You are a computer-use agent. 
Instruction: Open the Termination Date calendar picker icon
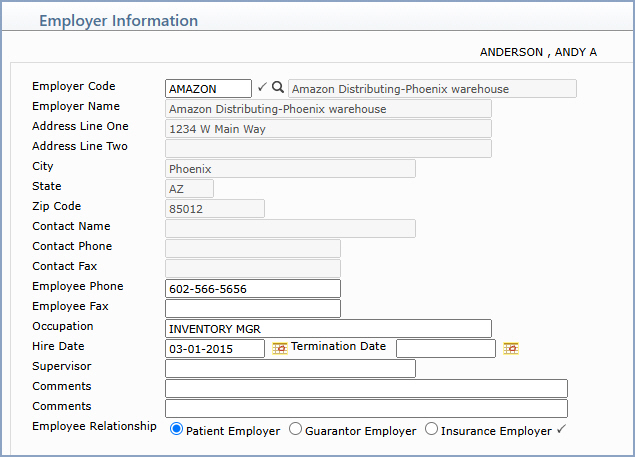coord(511,348)
